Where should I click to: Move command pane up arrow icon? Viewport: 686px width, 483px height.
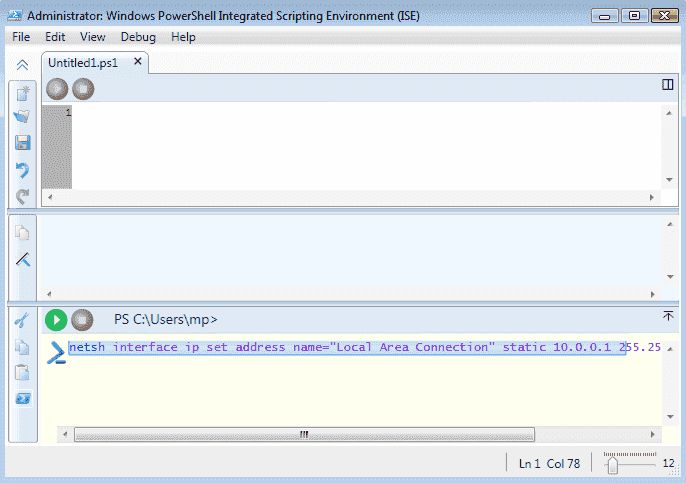coord(668,315)
